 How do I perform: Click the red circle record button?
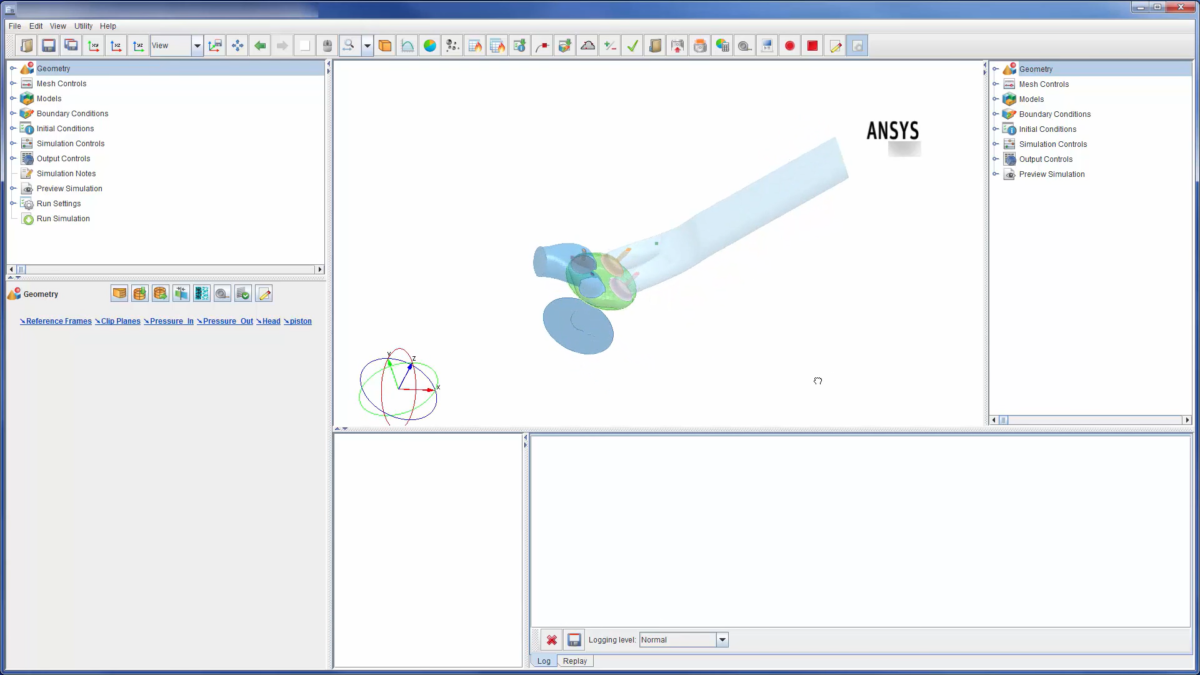click(x=790, y=45)
